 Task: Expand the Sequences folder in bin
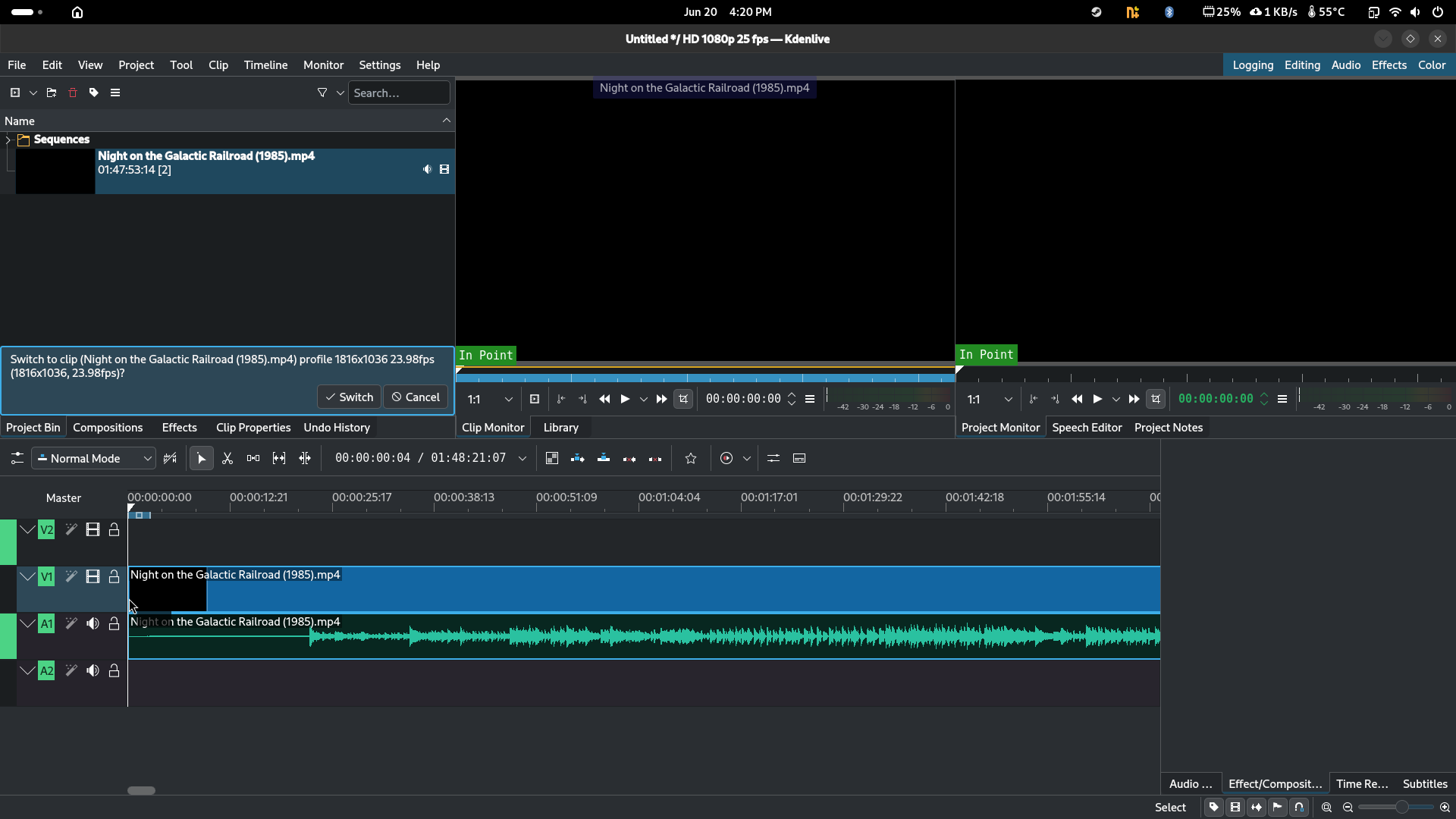(8, 140)
